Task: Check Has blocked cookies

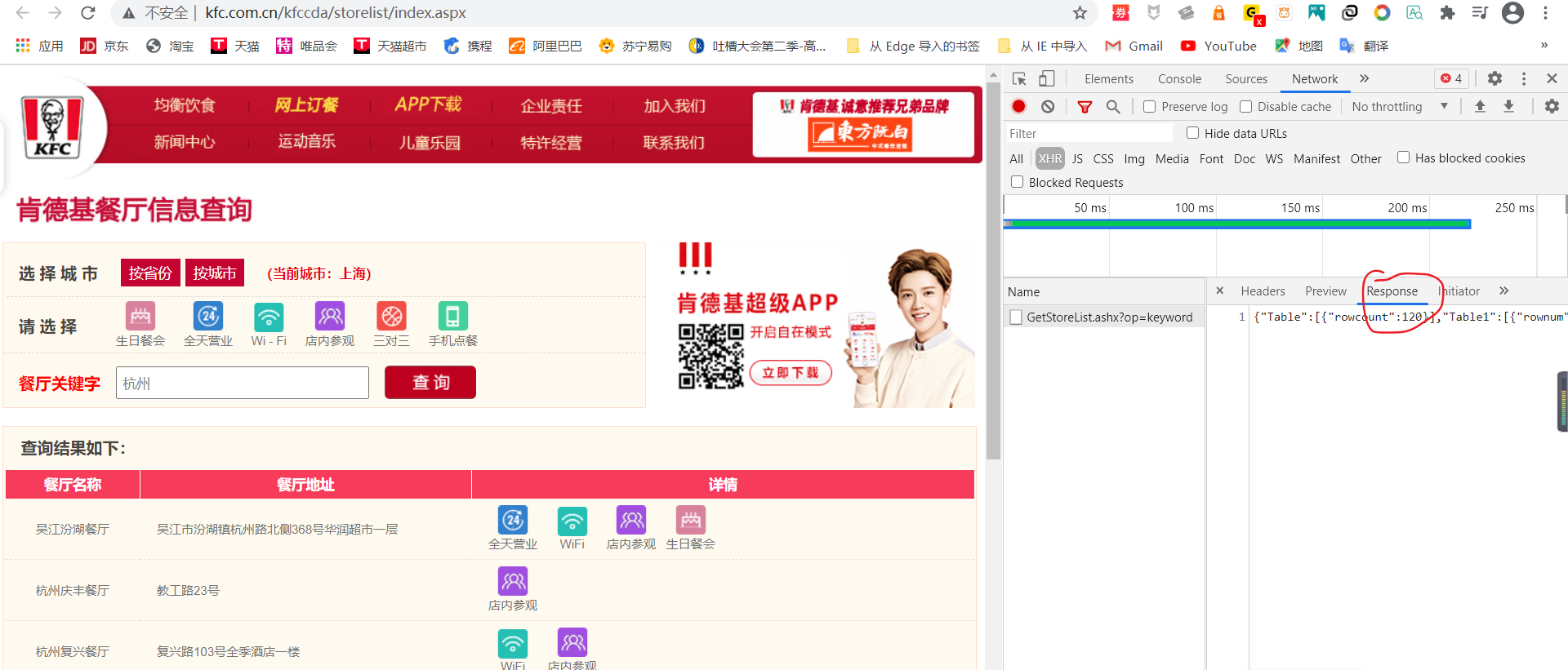Action: (x=1403, y=158)
